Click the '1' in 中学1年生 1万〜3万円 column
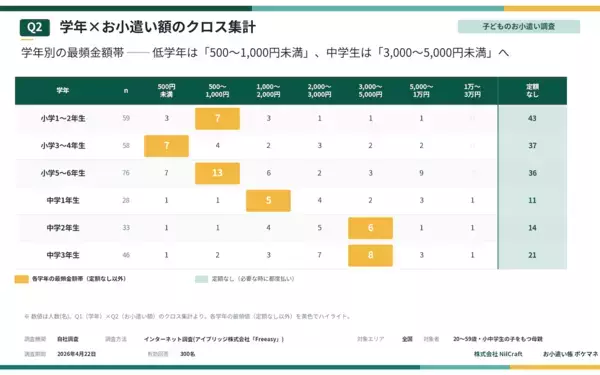Image resolution: width=600 pixels, height=375 pixels. [x=472, y=201]
